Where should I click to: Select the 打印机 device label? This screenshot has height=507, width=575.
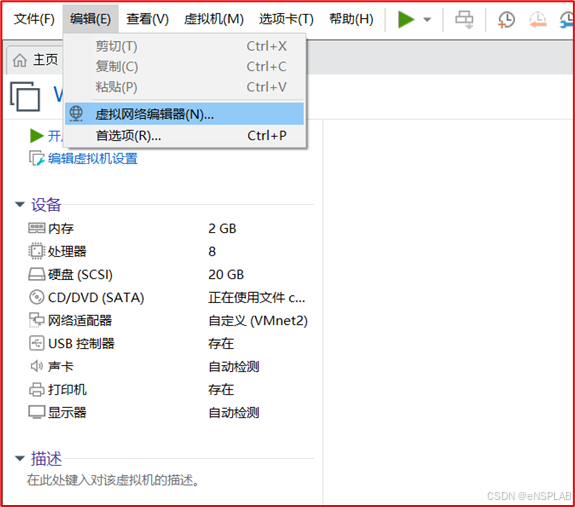67,389
